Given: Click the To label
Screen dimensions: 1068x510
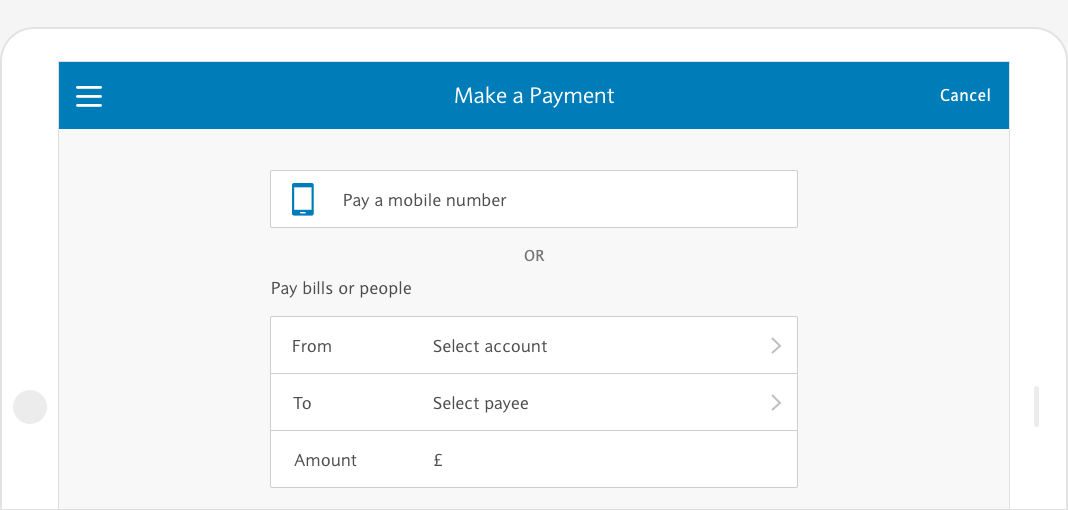Looking at the screenshot, I should 302,403.
